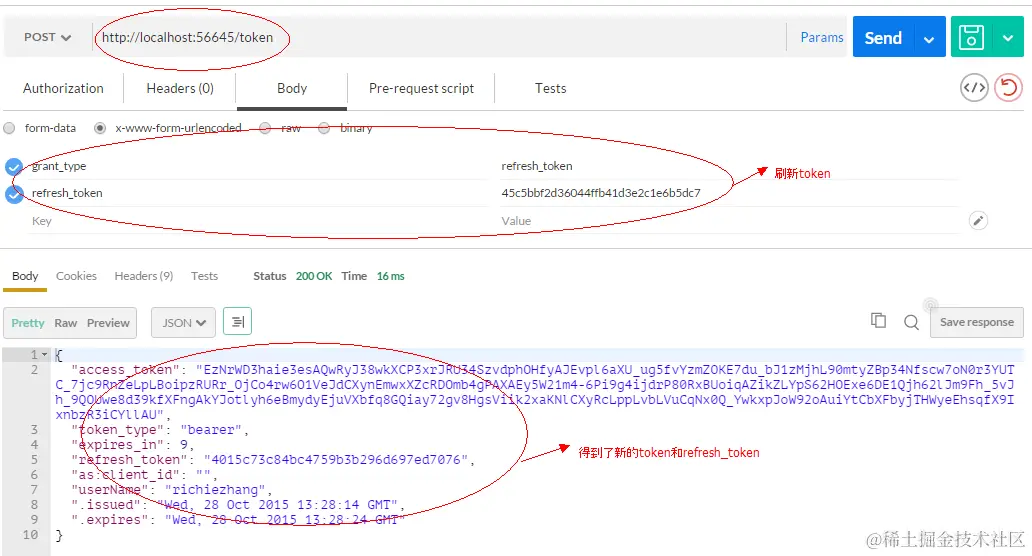Click the red reset request icon
Screen dimensions: 1032x556
(x=1008, y=88)
